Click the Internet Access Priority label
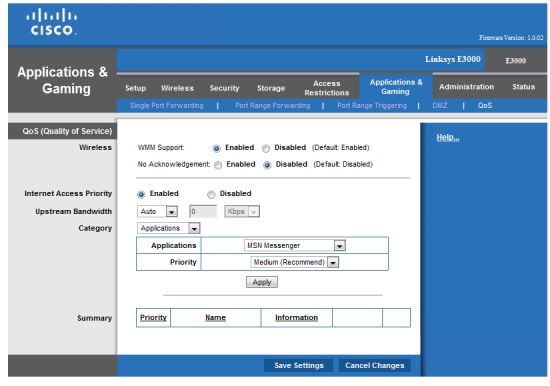The image size is (550, 386). click(x=68, y=193)
